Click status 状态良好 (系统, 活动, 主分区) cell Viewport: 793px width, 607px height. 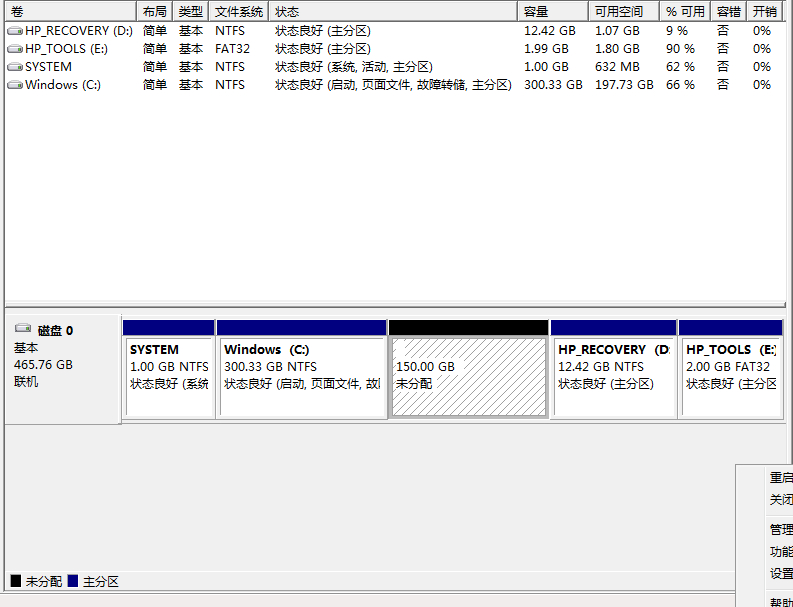(354, 67)
